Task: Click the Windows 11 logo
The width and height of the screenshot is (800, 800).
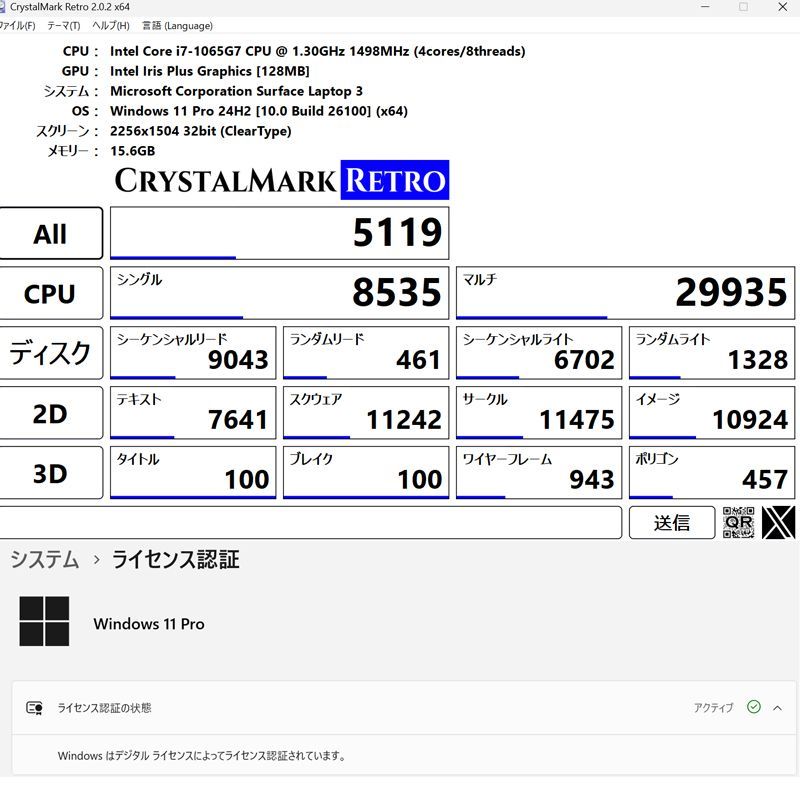Action: (x=44, y=621)
